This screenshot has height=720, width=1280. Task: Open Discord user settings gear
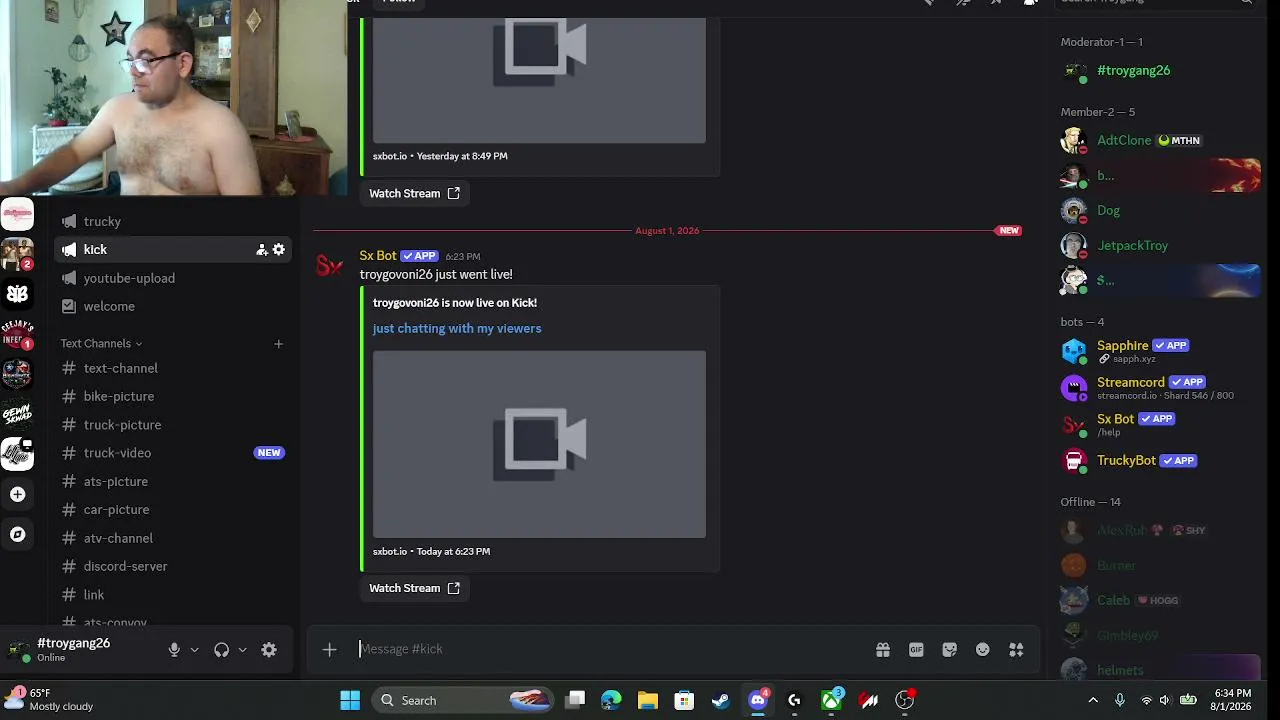pyautogui.click(x=269, y=650)
